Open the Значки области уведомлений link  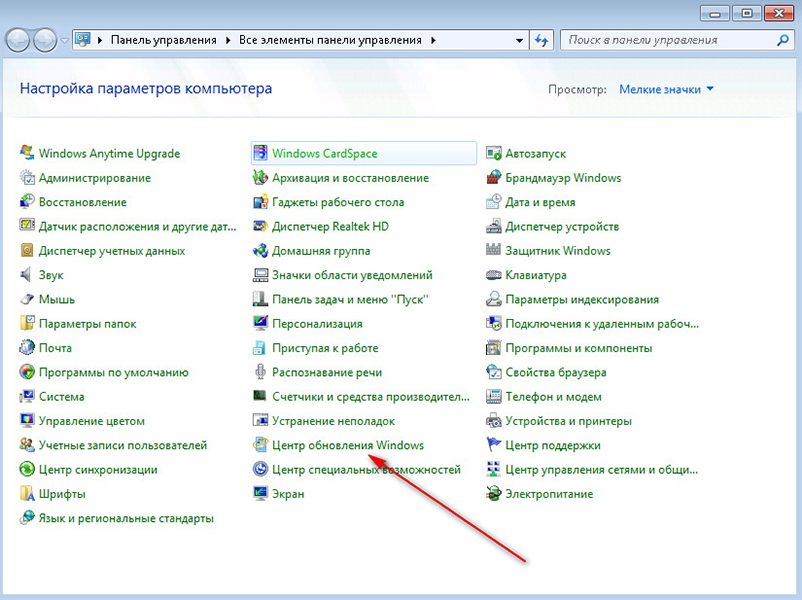(352, 275)
